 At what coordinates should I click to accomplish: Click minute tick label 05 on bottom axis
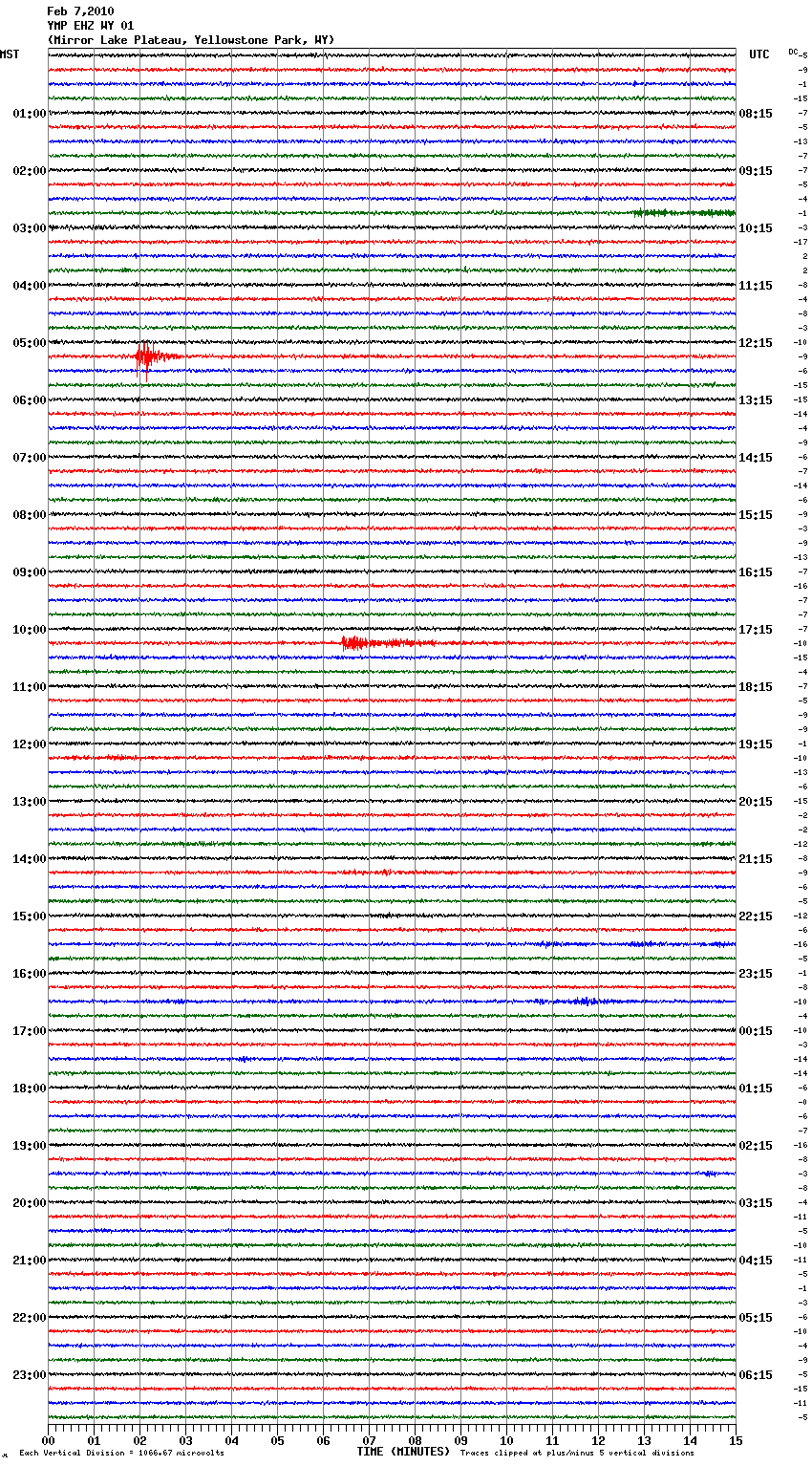click(277, 1440)
